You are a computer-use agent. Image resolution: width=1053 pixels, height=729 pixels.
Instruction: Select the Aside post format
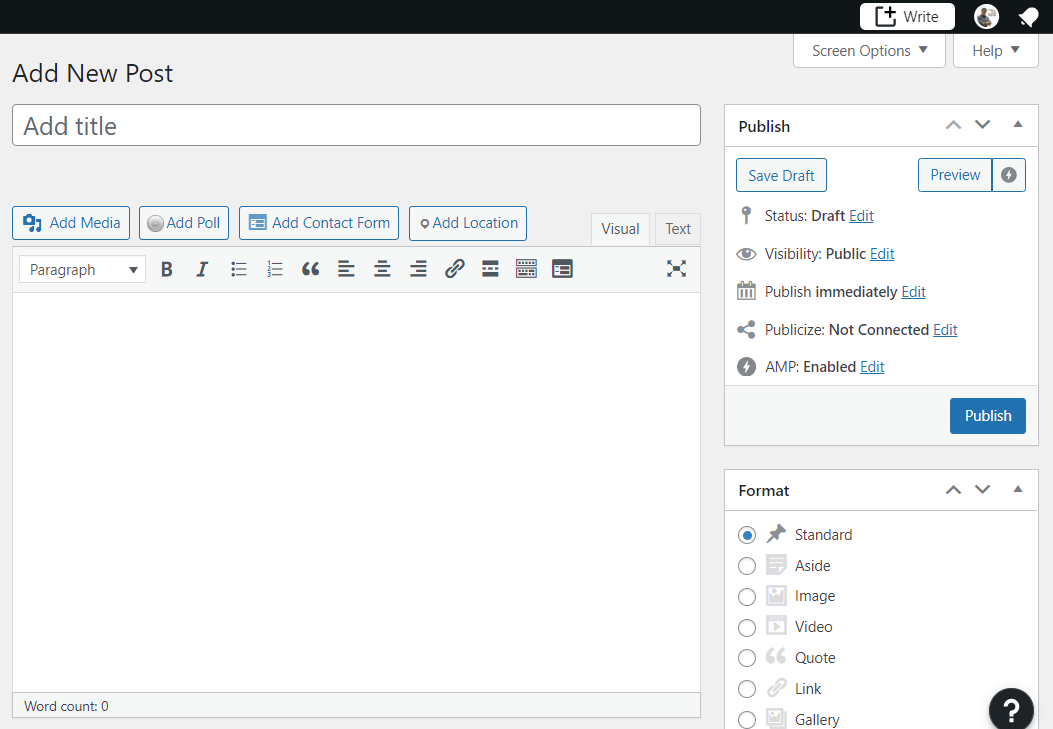[747, 565]
